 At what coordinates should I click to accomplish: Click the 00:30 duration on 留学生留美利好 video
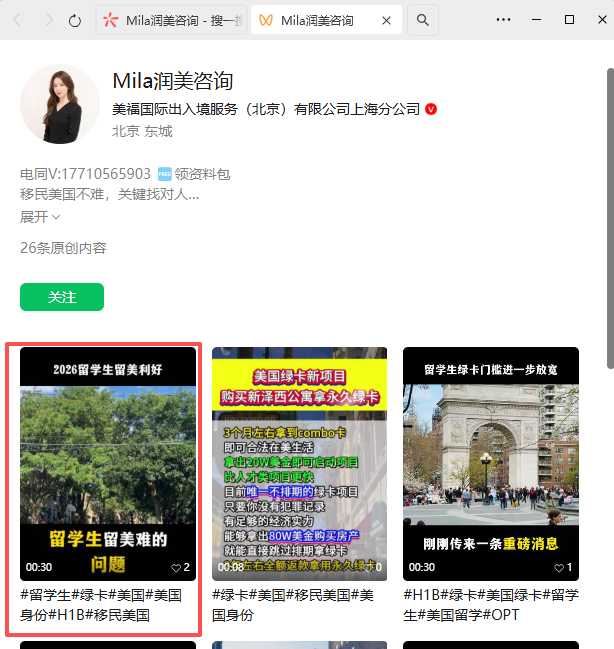[39, 567]
